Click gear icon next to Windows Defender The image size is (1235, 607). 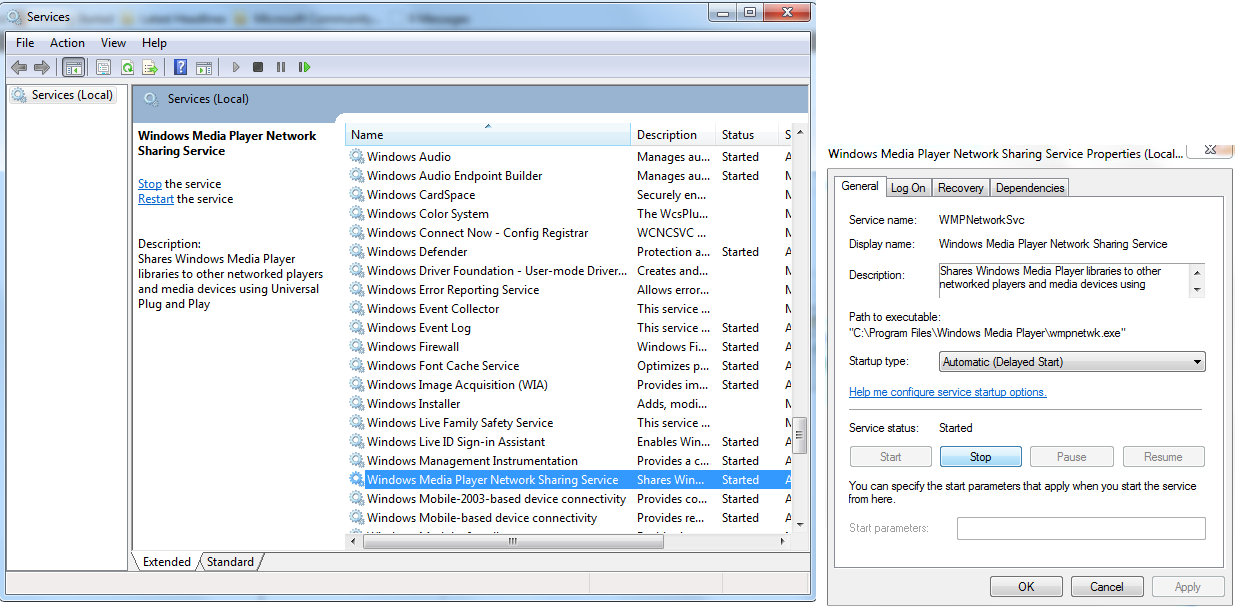(x=356, y=251)
